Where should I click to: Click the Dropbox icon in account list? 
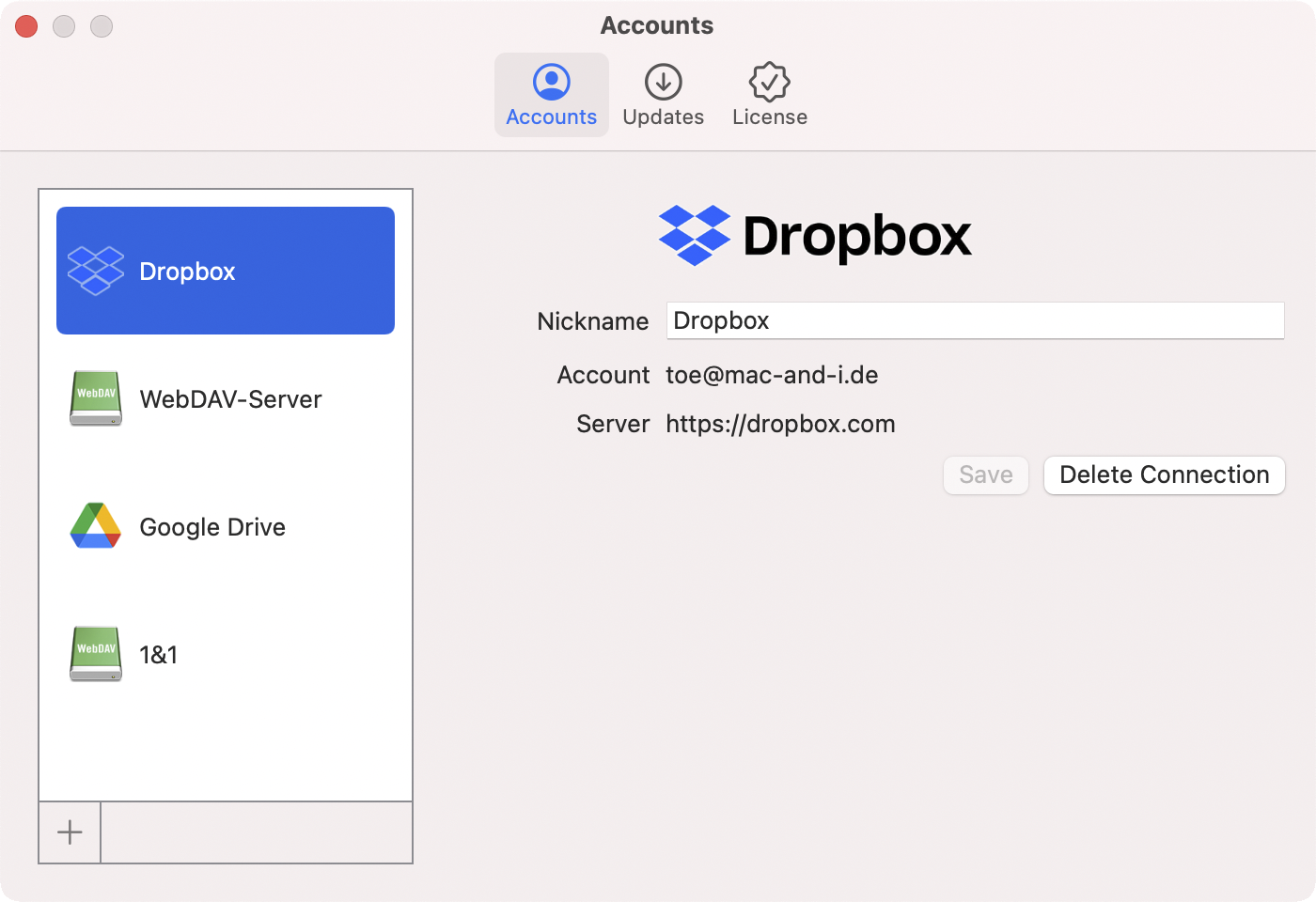96,271
